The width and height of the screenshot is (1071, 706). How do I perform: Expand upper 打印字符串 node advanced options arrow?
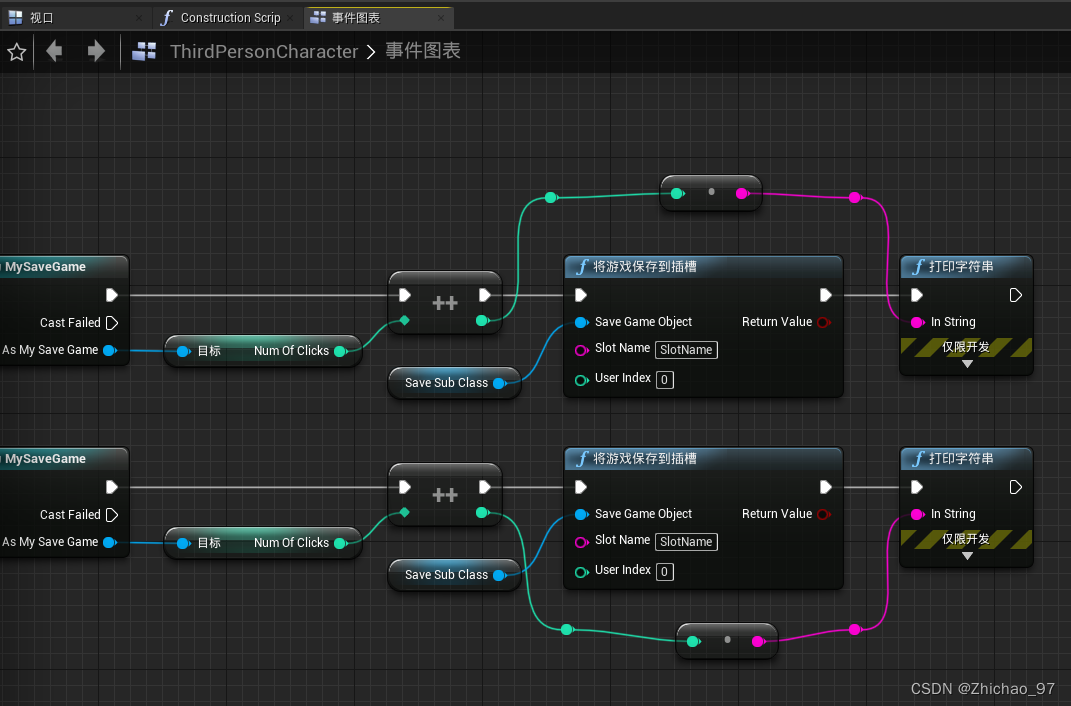click(967, 365)
